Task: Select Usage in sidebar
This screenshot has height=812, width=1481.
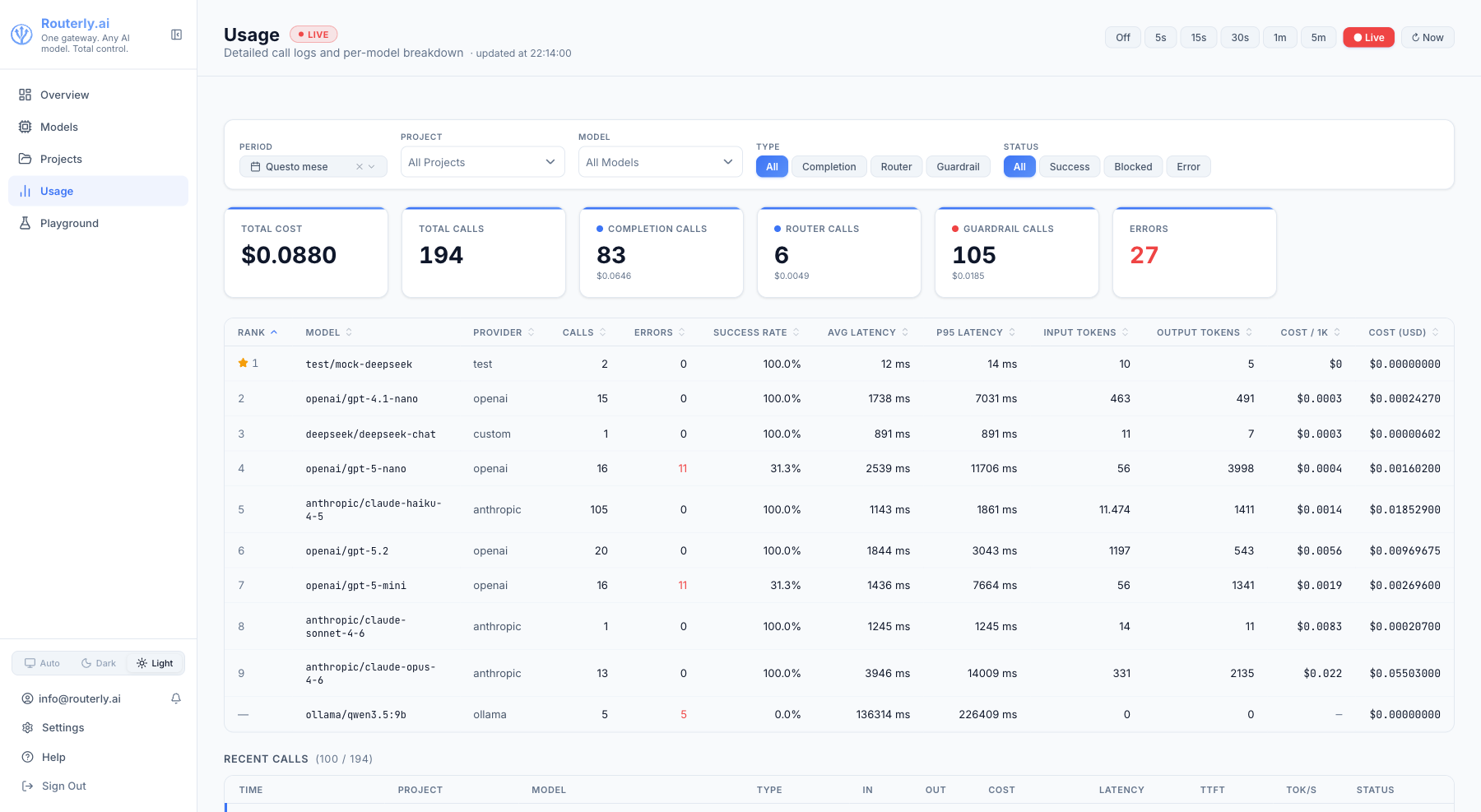Action: coord(98,191)
